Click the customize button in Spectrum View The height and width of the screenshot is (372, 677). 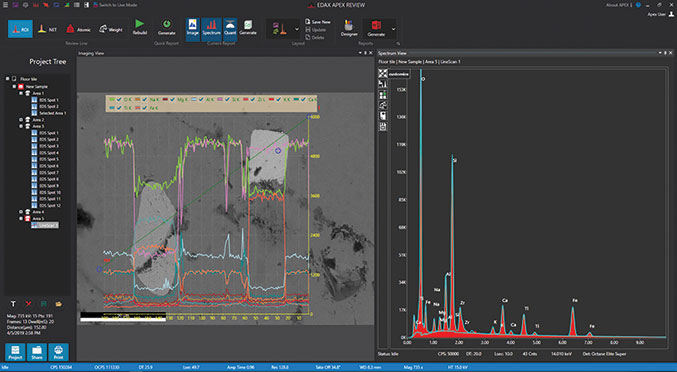pyautogui.click(x=399, y=74)
